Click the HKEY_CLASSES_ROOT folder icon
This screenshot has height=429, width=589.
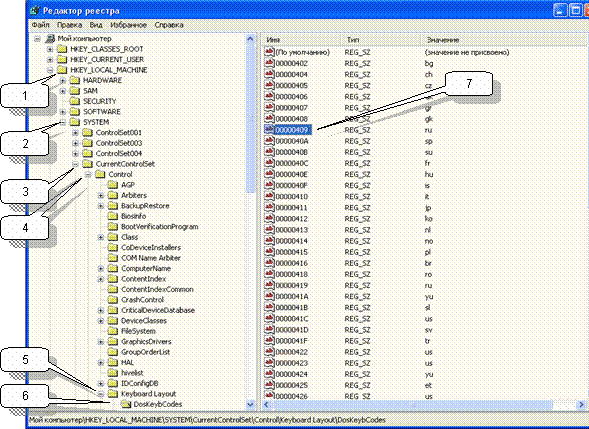click(62, 49)
